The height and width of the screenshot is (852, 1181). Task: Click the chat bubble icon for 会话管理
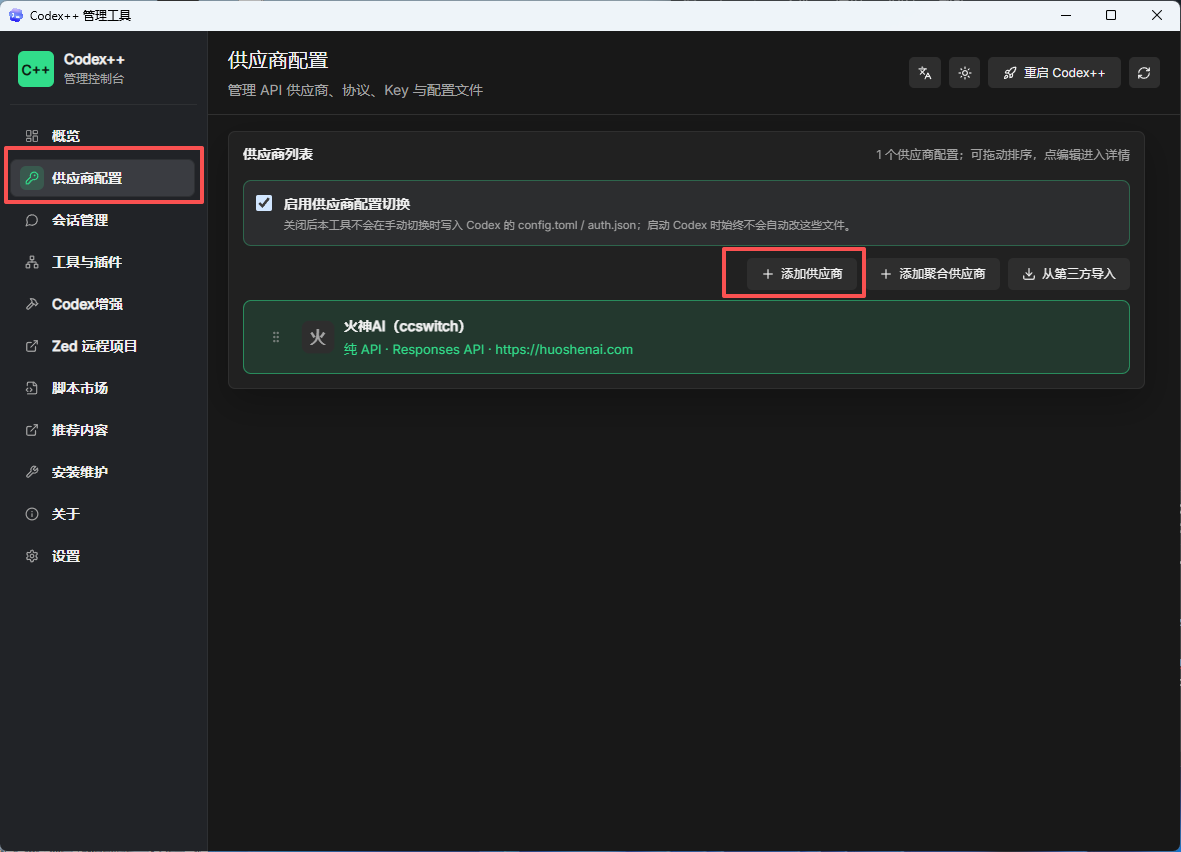(x=32, y=220)
